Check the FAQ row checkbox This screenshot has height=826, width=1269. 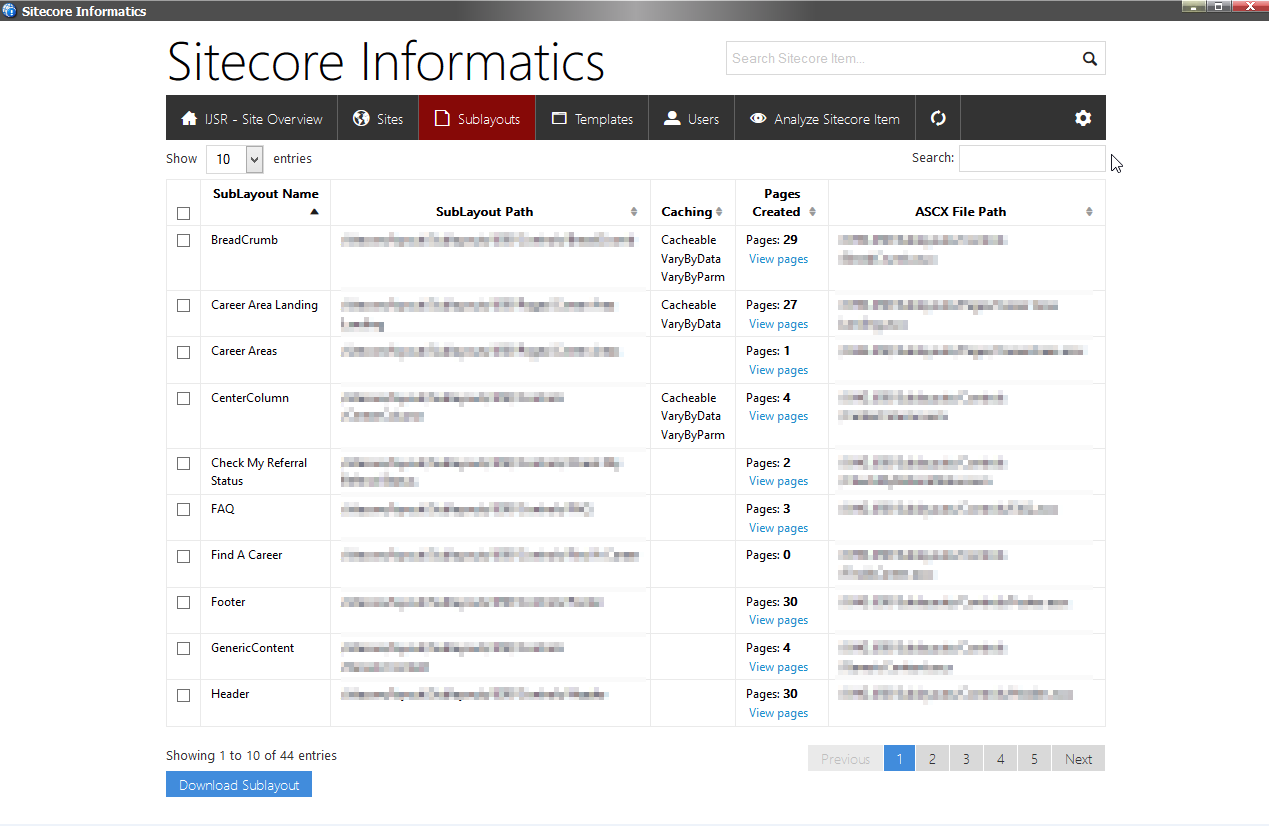183,509
